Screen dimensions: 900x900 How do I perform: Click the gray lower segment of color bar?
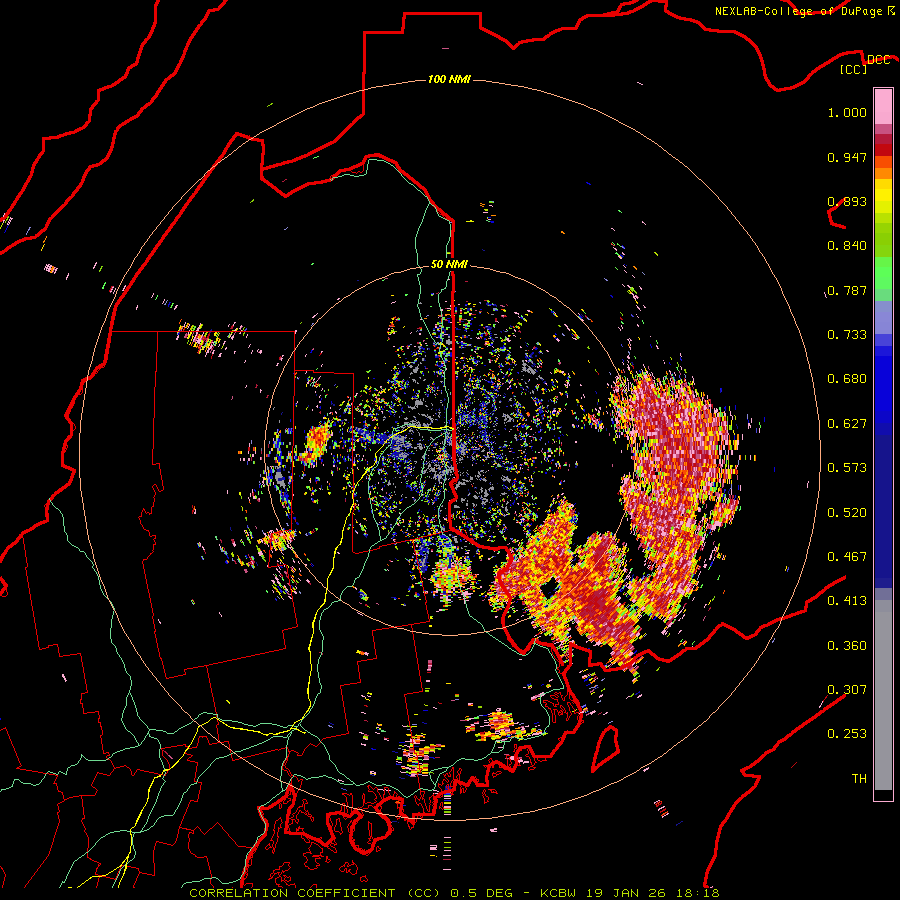point(883,695)
